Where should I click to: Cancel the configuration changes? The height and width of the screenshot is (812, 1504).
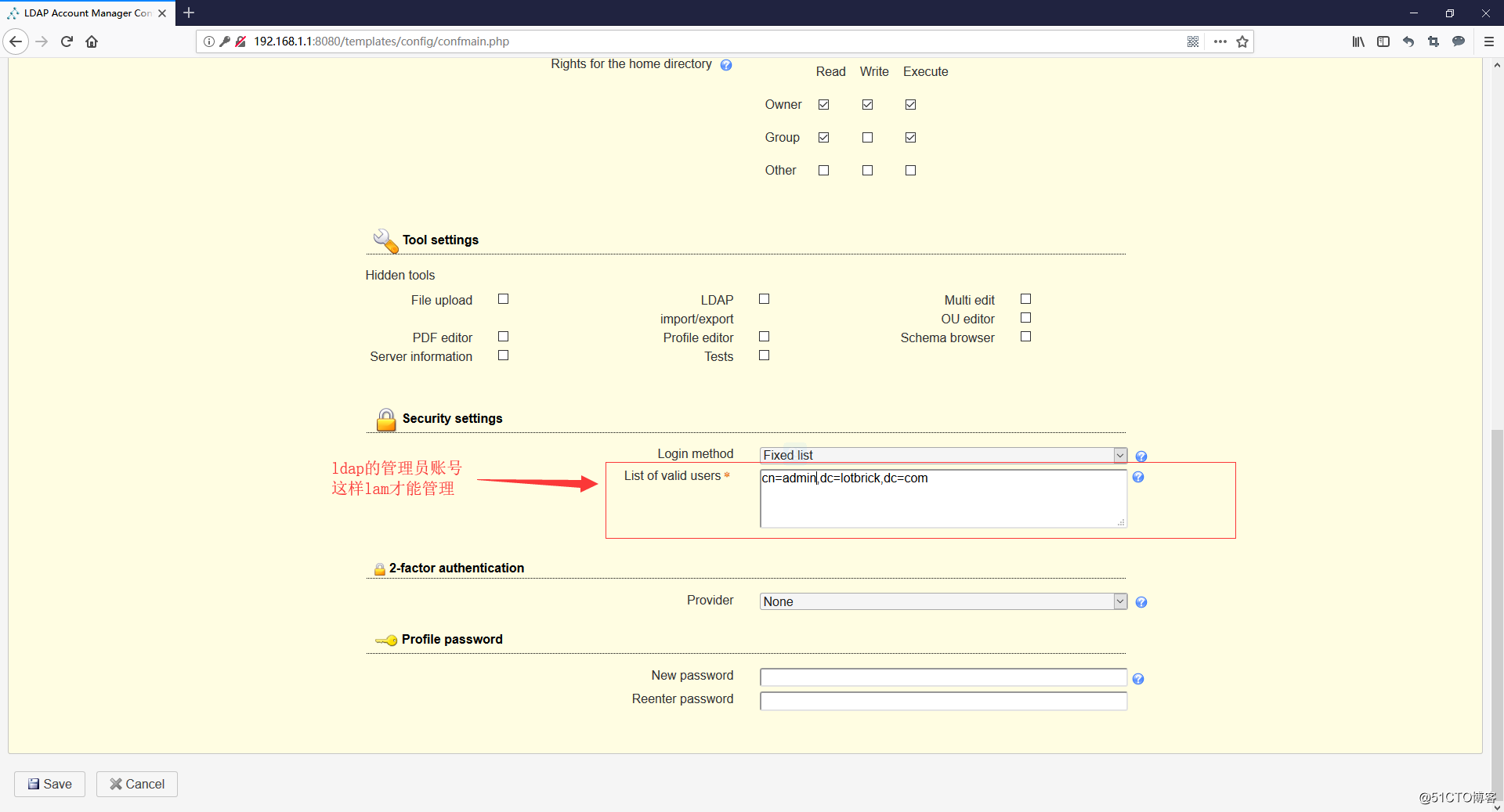click(x=137, y=784)
